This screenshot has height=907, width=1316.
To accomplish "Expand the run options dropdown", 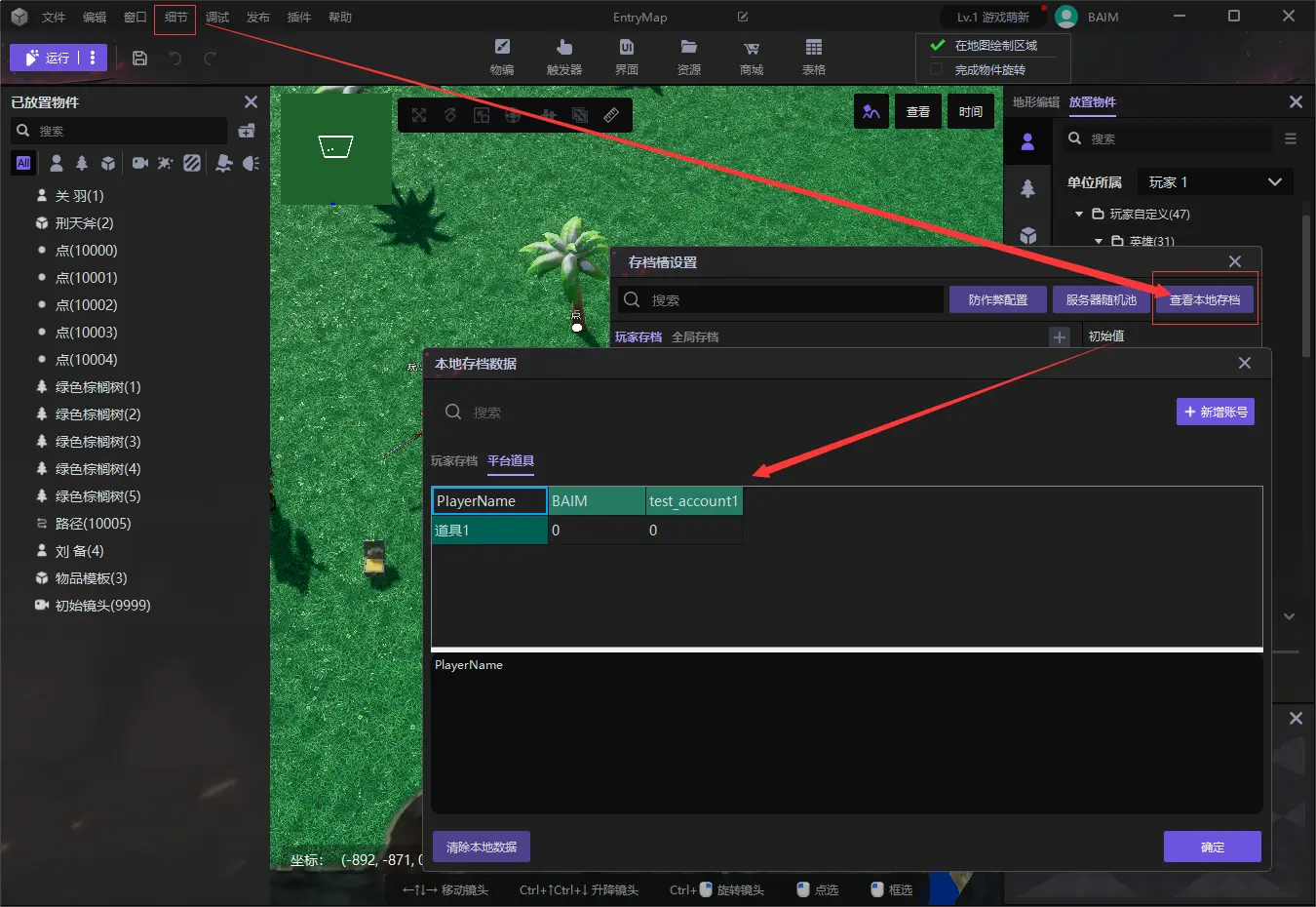I will coord(93,58).
